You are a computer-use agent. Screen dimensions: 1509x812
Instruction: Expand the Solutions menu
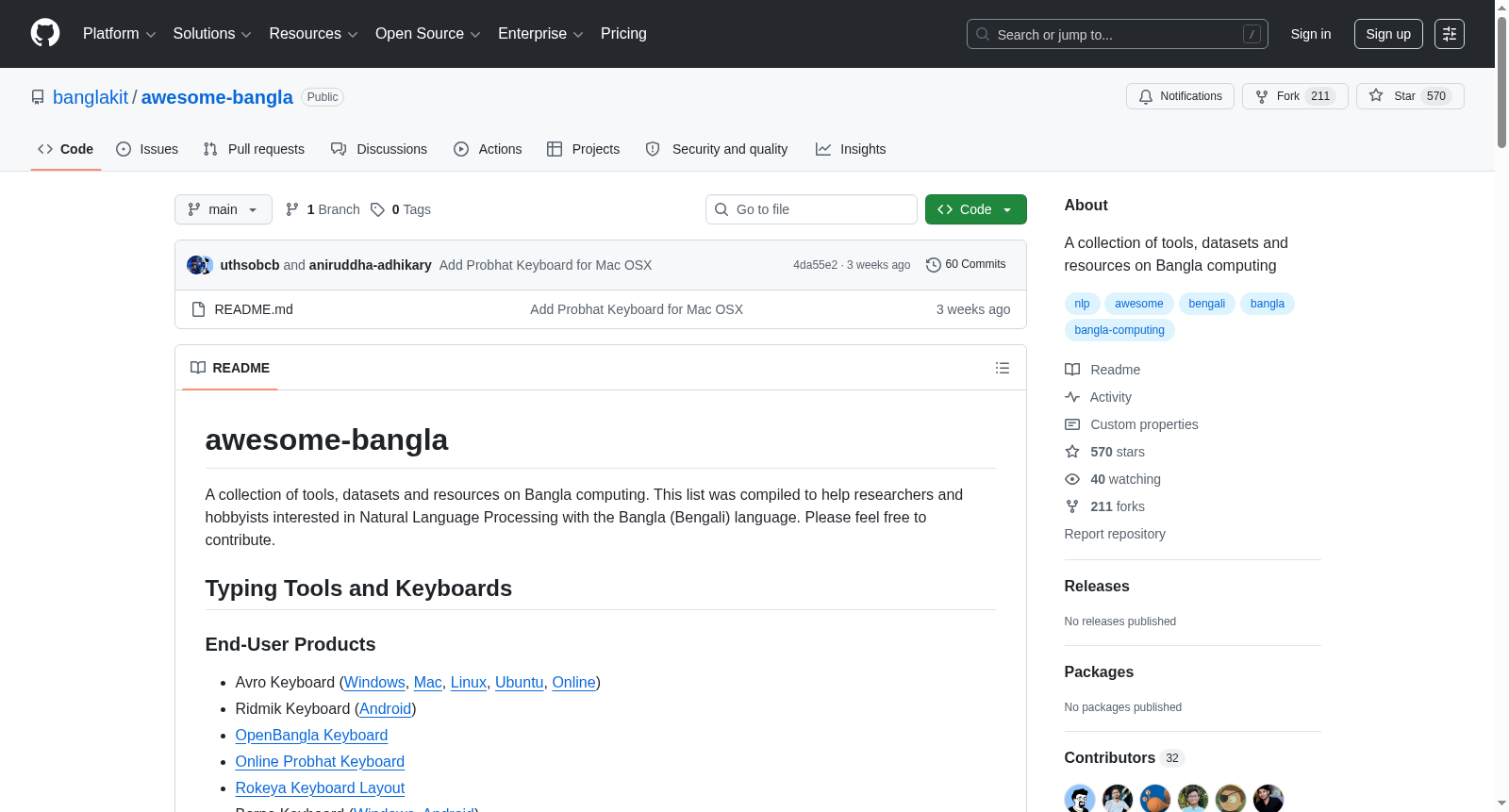click(x=212, y=34)
